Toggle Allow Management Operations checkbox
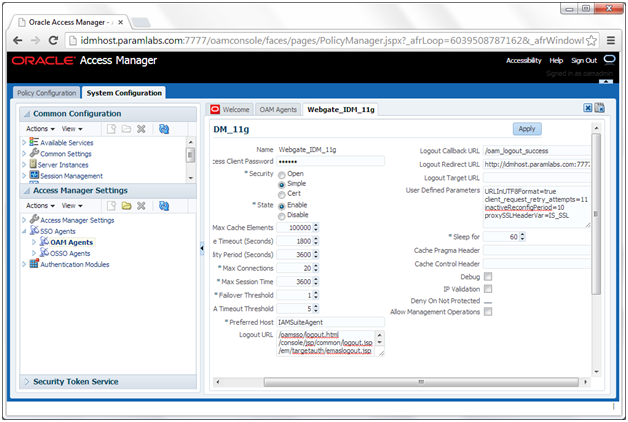This screenshot has height=422, width=628. [488, 312]
